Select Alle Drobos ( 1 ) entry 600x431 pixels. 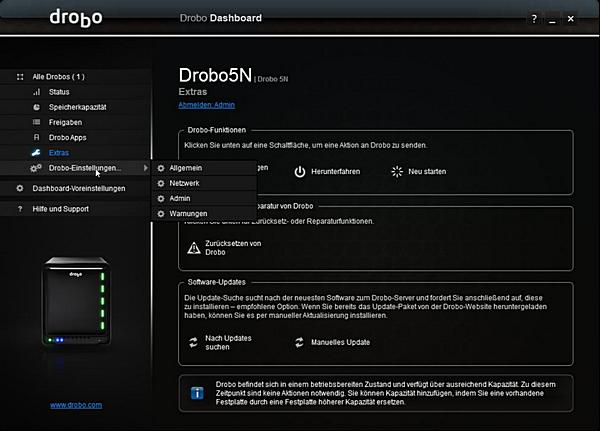59,77
